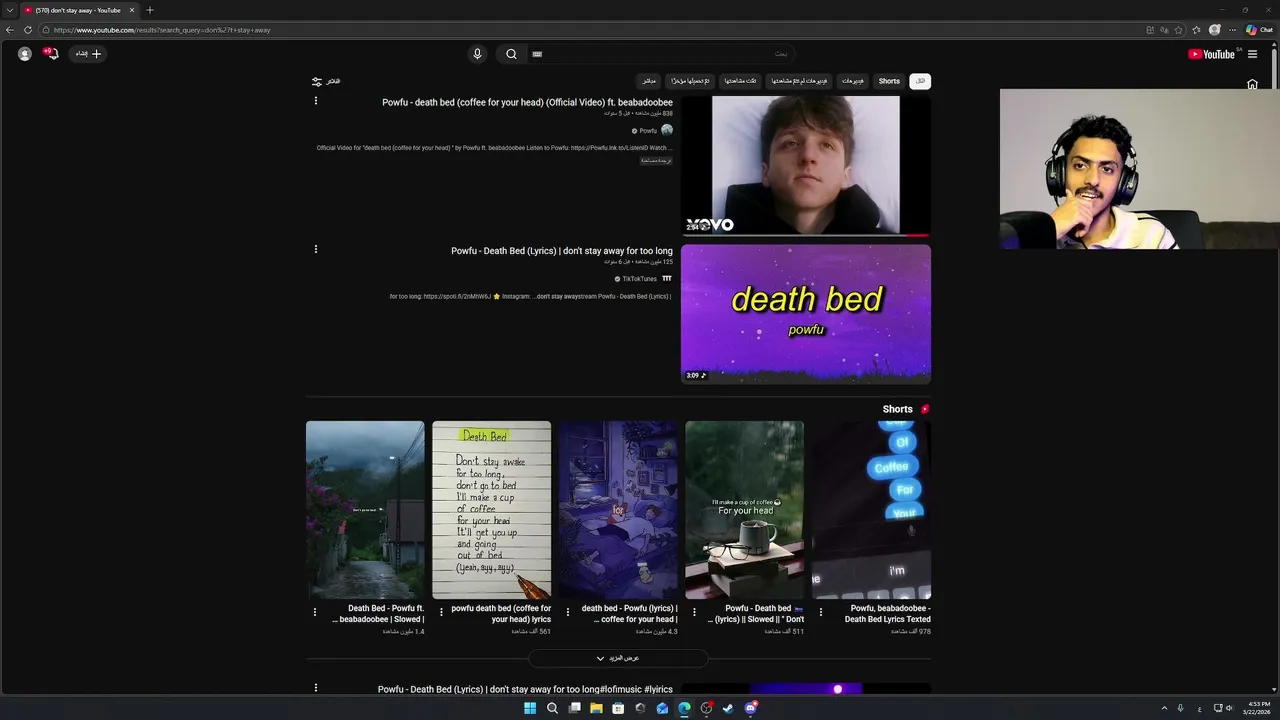Open the blue text bubbles Short
The image size is (1280, 720).
[x=871, y=510]
